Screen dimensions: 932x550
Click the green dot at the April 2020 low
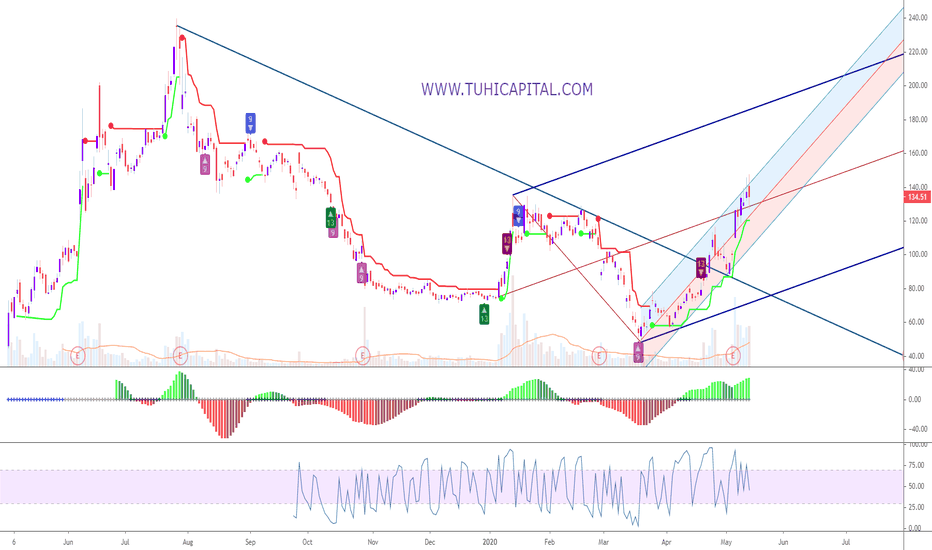click(653, 325)
